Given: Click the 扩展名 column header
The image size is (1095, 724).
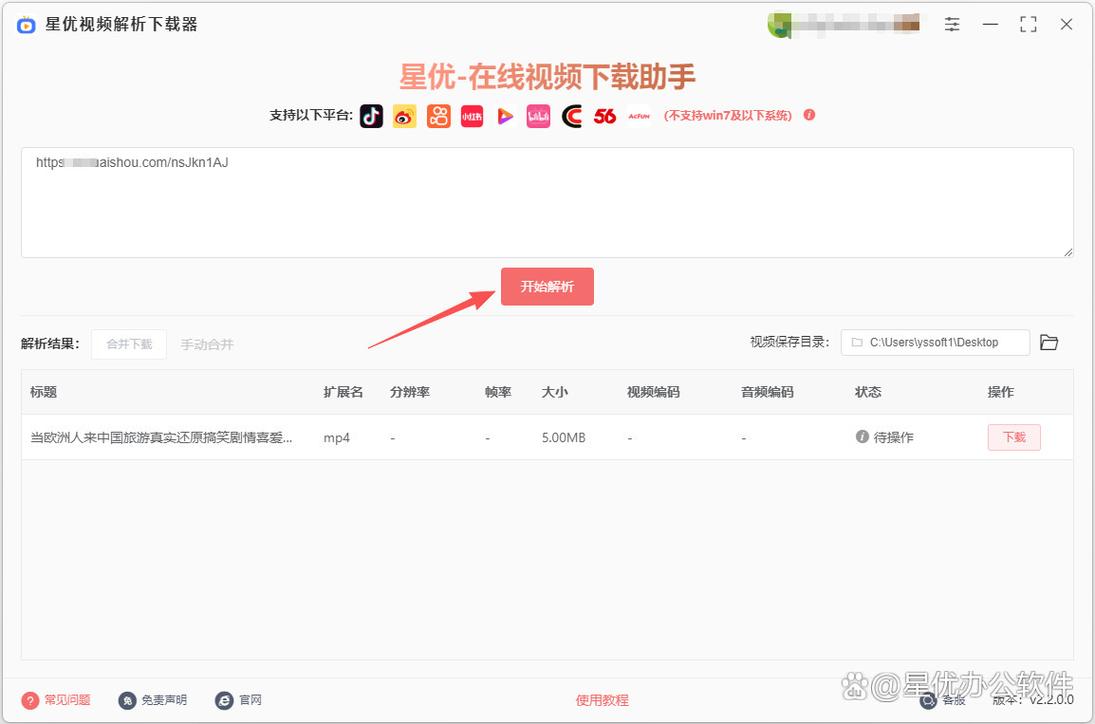Looking at the screenshot, I should (x=343, y=392).
